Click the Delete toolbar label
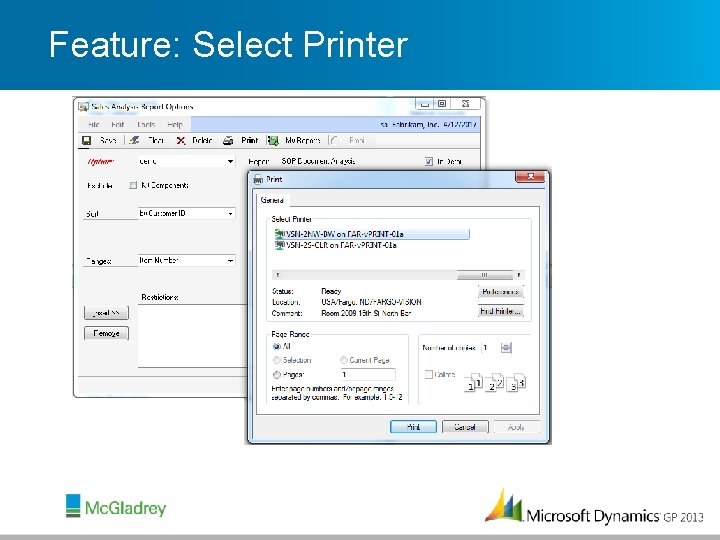The image size is (720, 540). [202, 141]
